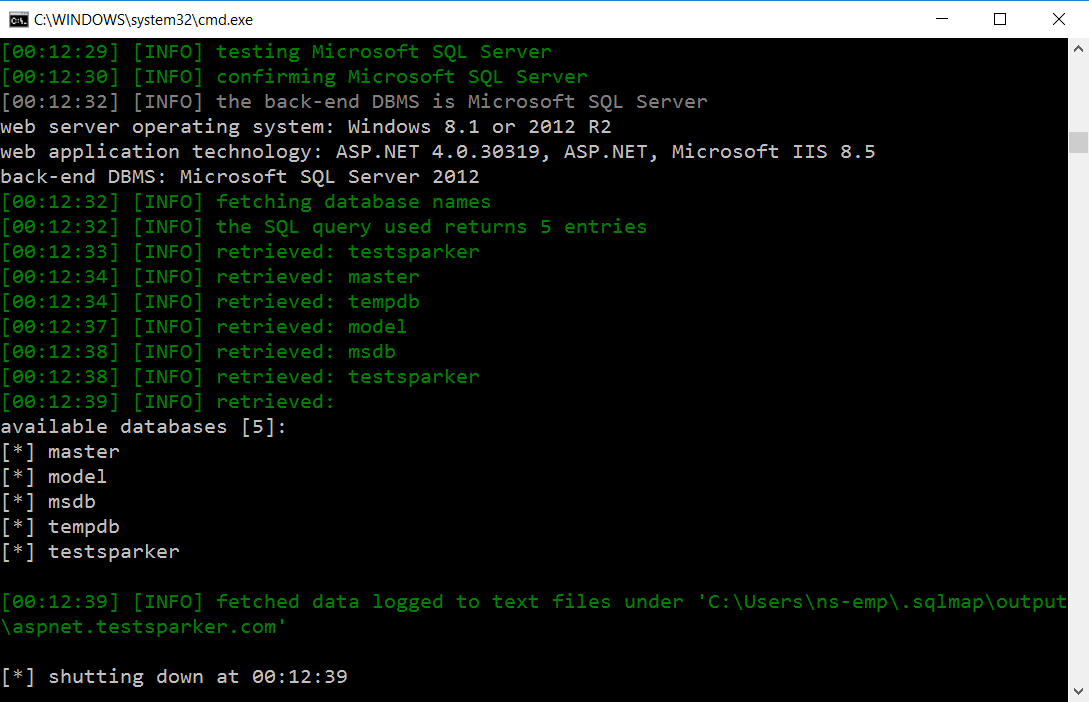Click the 'shutting down at 00:12:39' line
Screen dimensions: 1089x702
197,677
